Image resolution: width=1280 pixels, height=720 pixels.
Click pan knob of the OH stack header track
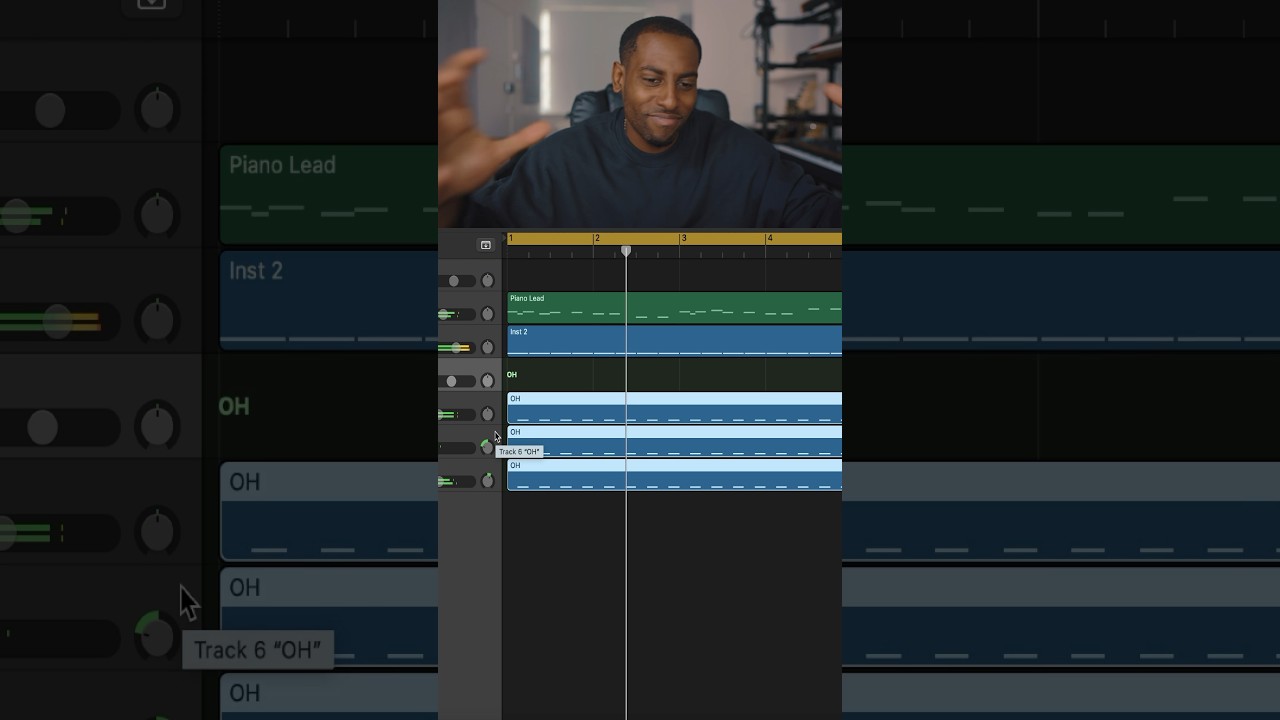[488, 381]
